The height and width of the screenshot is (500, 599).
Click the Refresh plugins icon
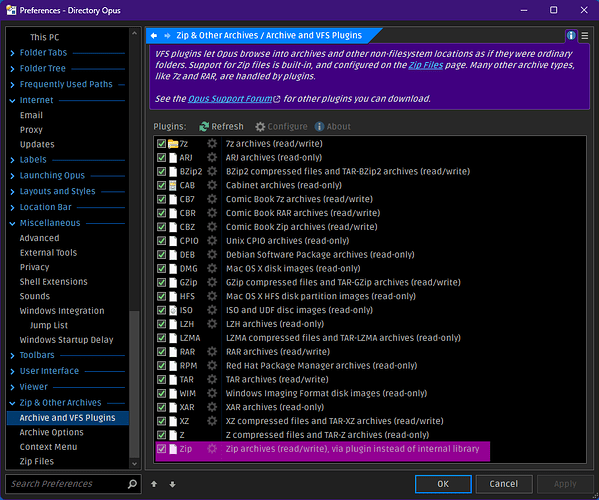204,126
